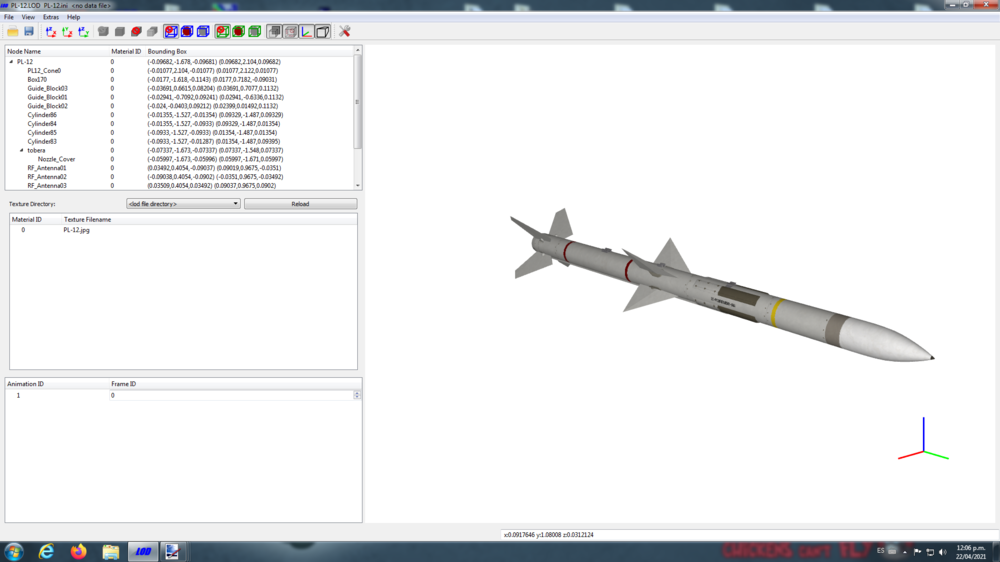Image resolution: width=1000 pixels, height=562 pixels.
Task: Open settings with the wrench and screwdriver icon
Action: [x=344, y=31]
